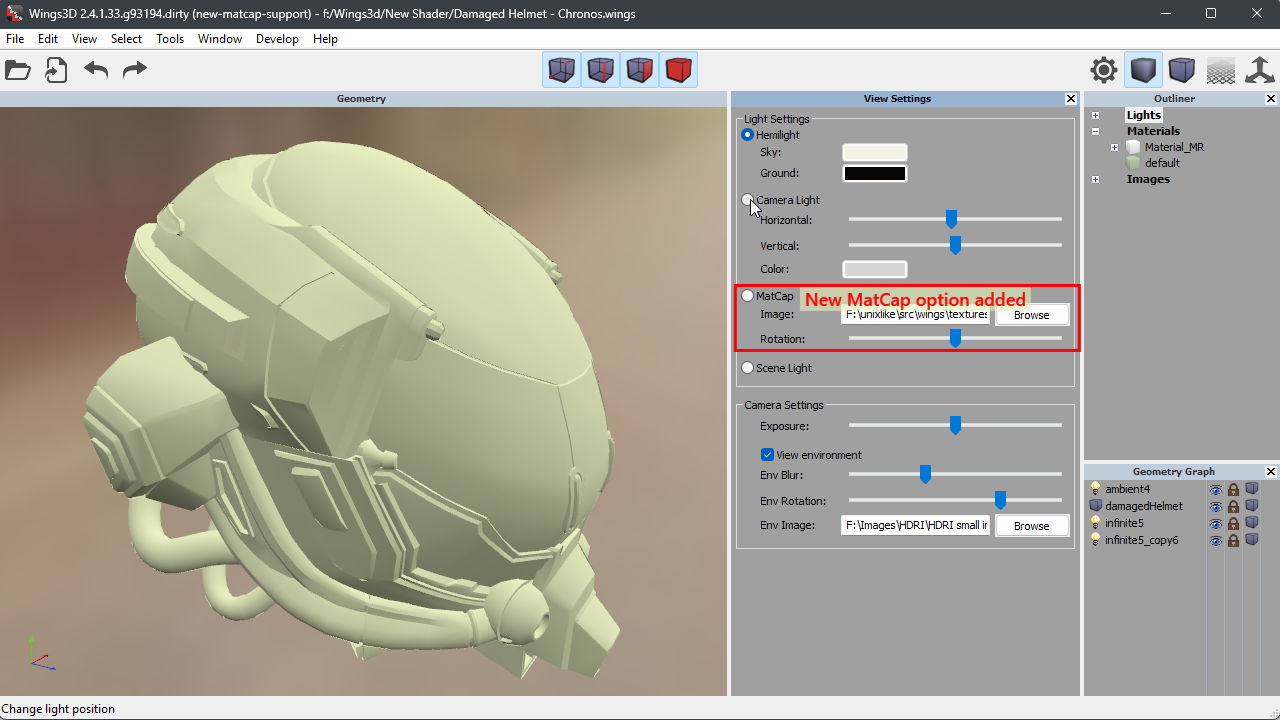The image size is (1280, 720).
Task: Switch to flat shaded wireframe cube view
Action: [1182, 70]
